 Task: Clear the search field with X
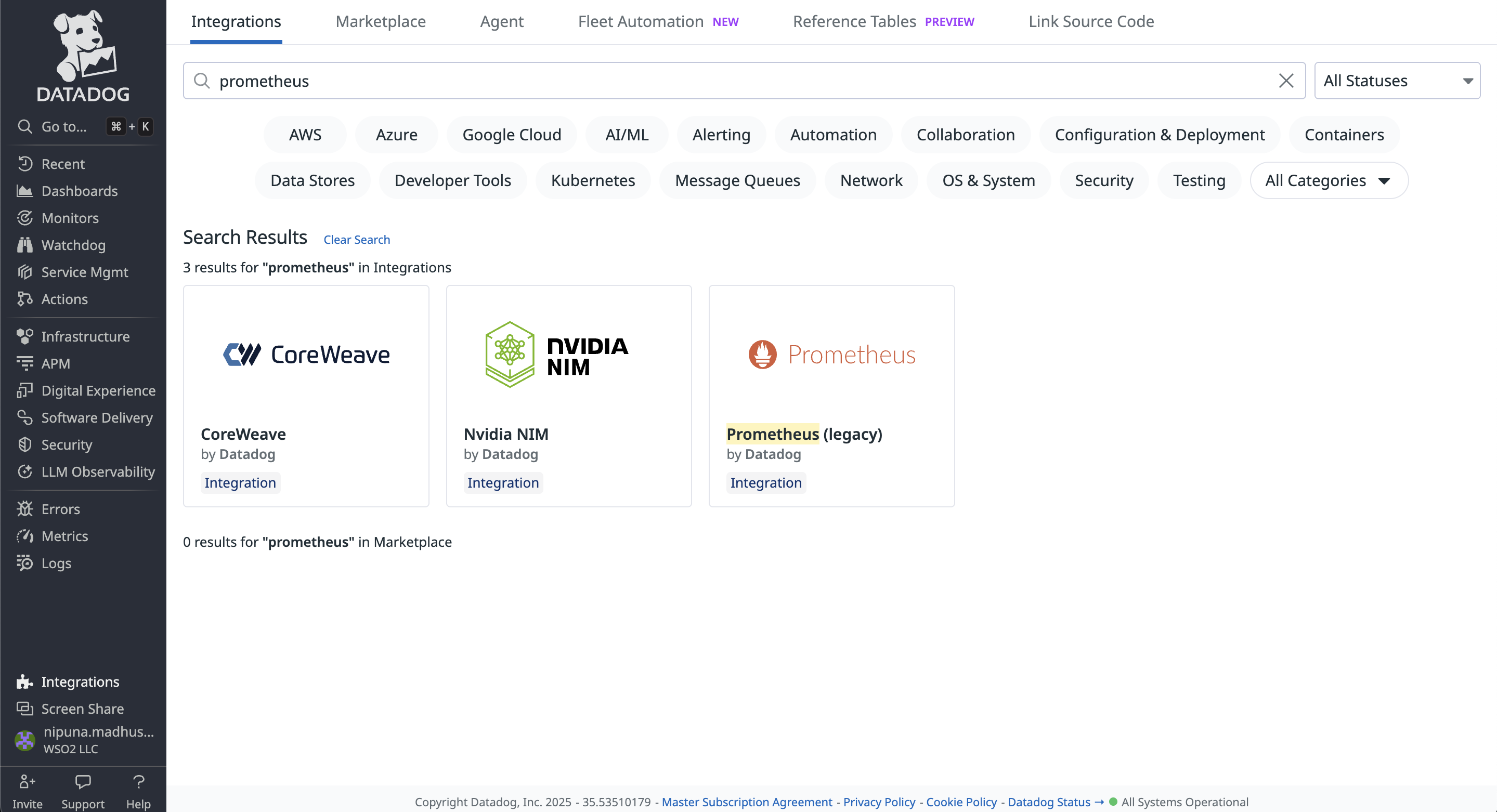click(1286, 80)
